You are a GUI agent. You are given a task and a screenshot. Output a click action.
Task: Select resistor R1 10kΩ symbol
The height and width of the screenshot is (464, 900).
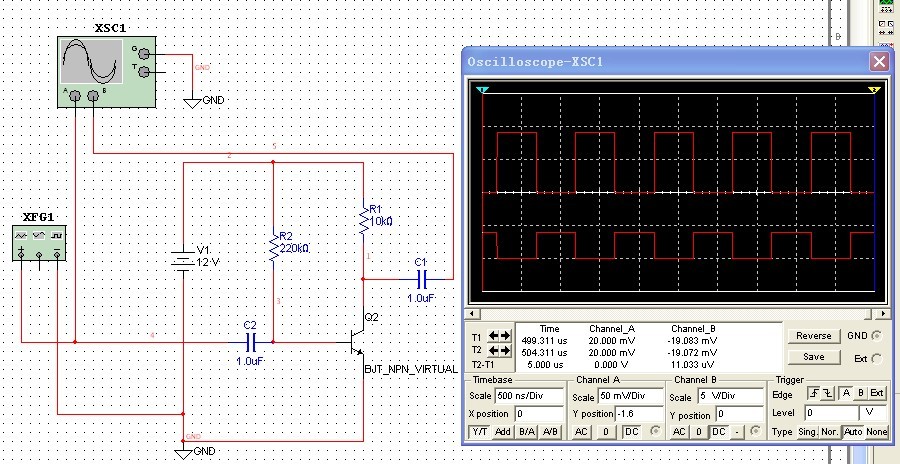363,220
